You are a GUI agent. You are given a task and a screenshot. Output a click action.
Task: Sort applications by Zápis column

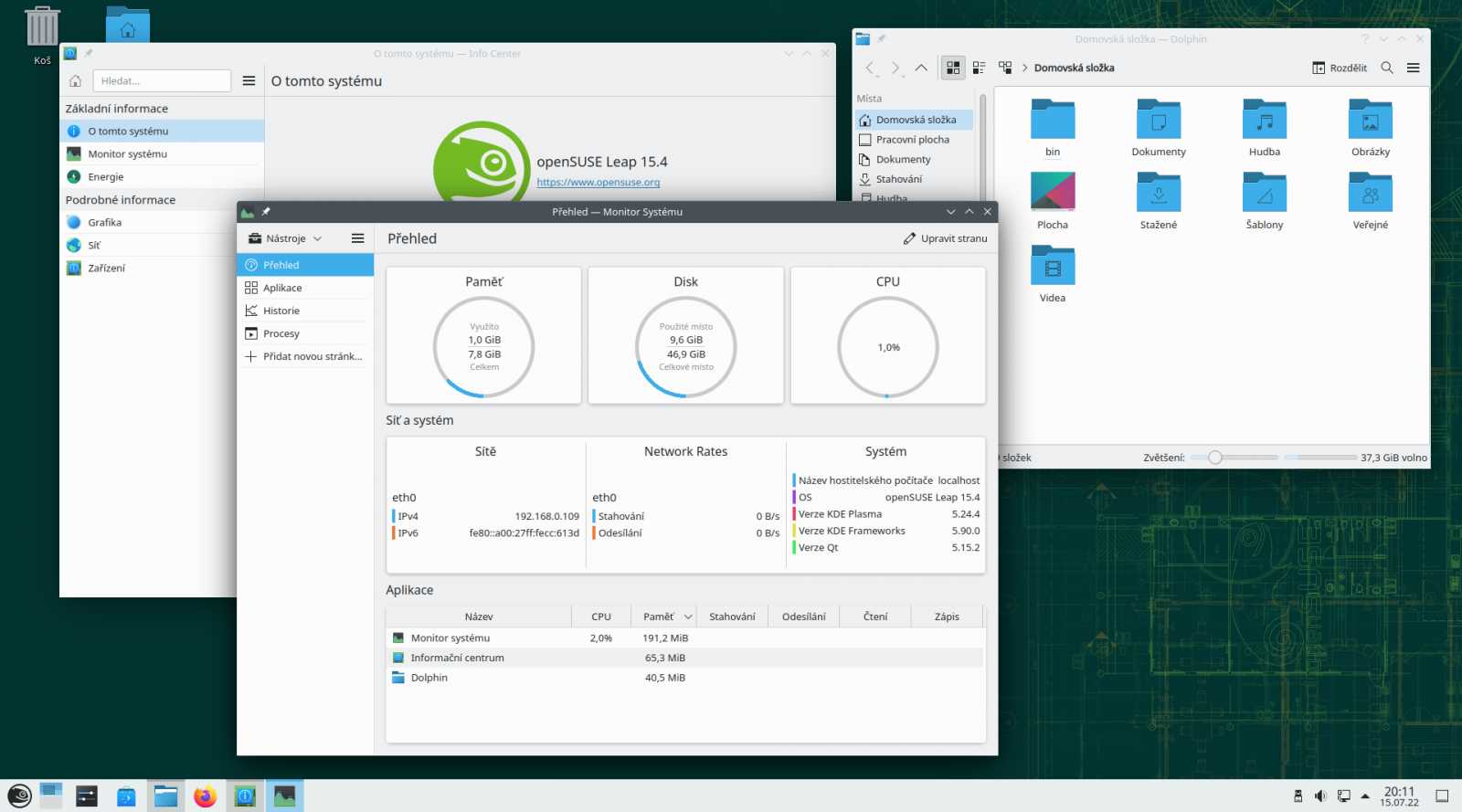click(947, 617)
